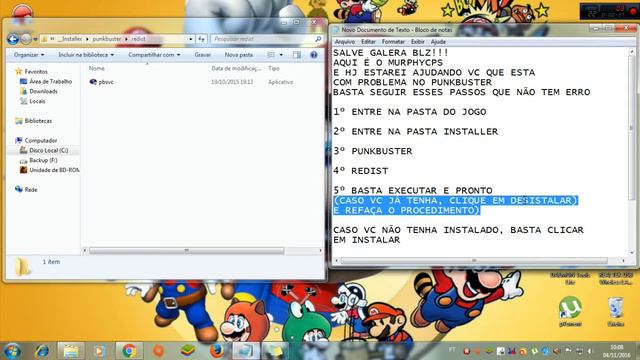This screenshot has width=640, height=360.
Task: Open Windows Explorer taskbar icon
Action: (x=71, y=351)
